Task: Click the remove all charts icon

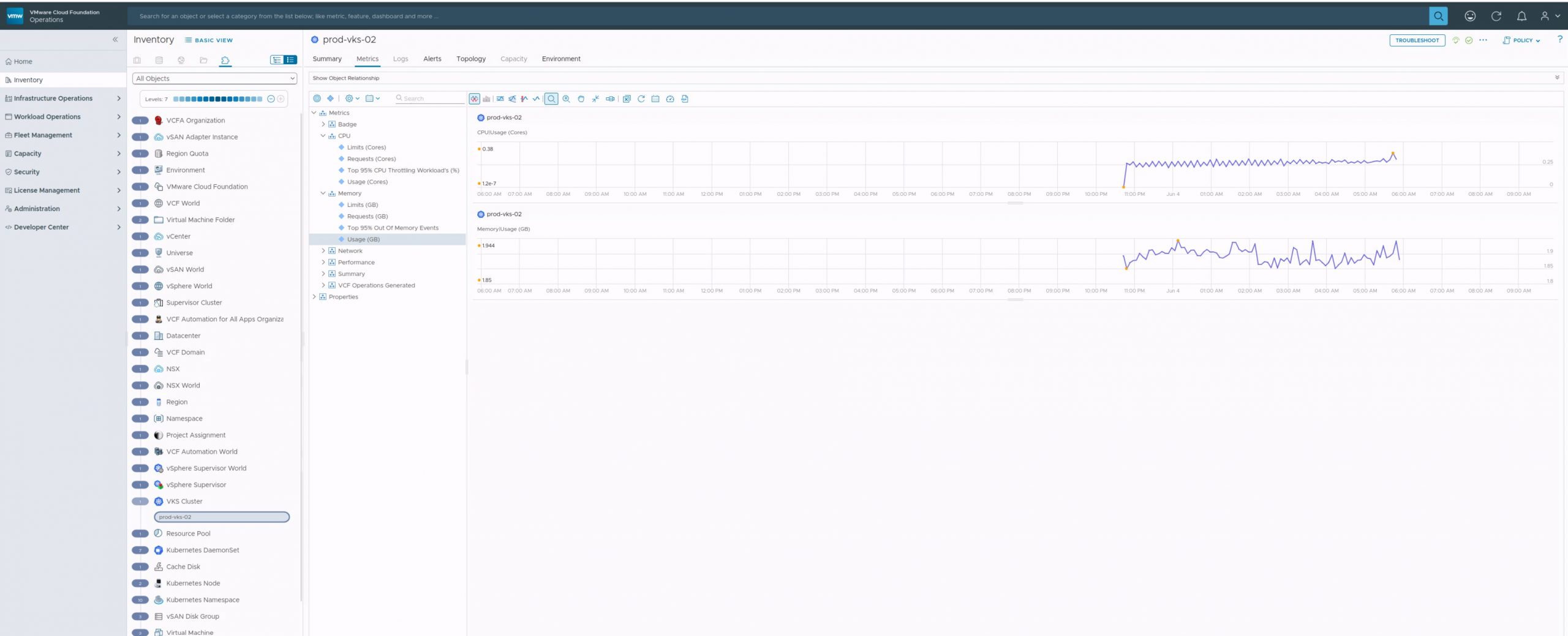Action: pyautogui.click(x=627, y=99)
